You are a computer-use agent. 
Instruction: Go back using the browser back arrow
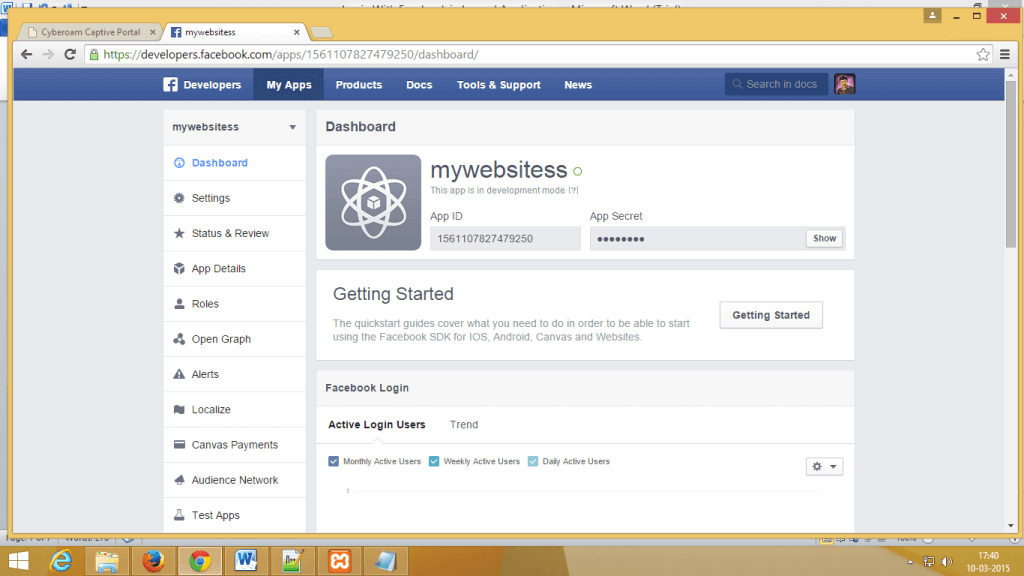pos(26,54)
